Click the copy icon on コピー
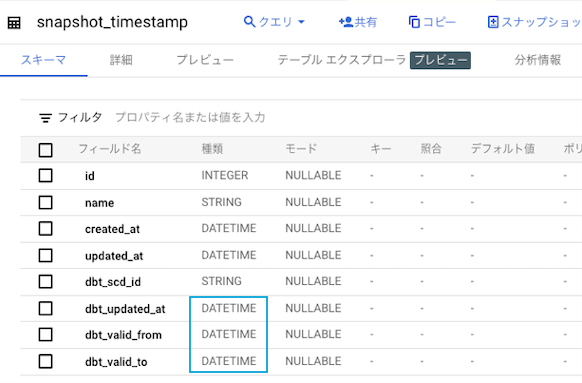Image resolution: width=582 pixels, height=383 pixels. 414,22
